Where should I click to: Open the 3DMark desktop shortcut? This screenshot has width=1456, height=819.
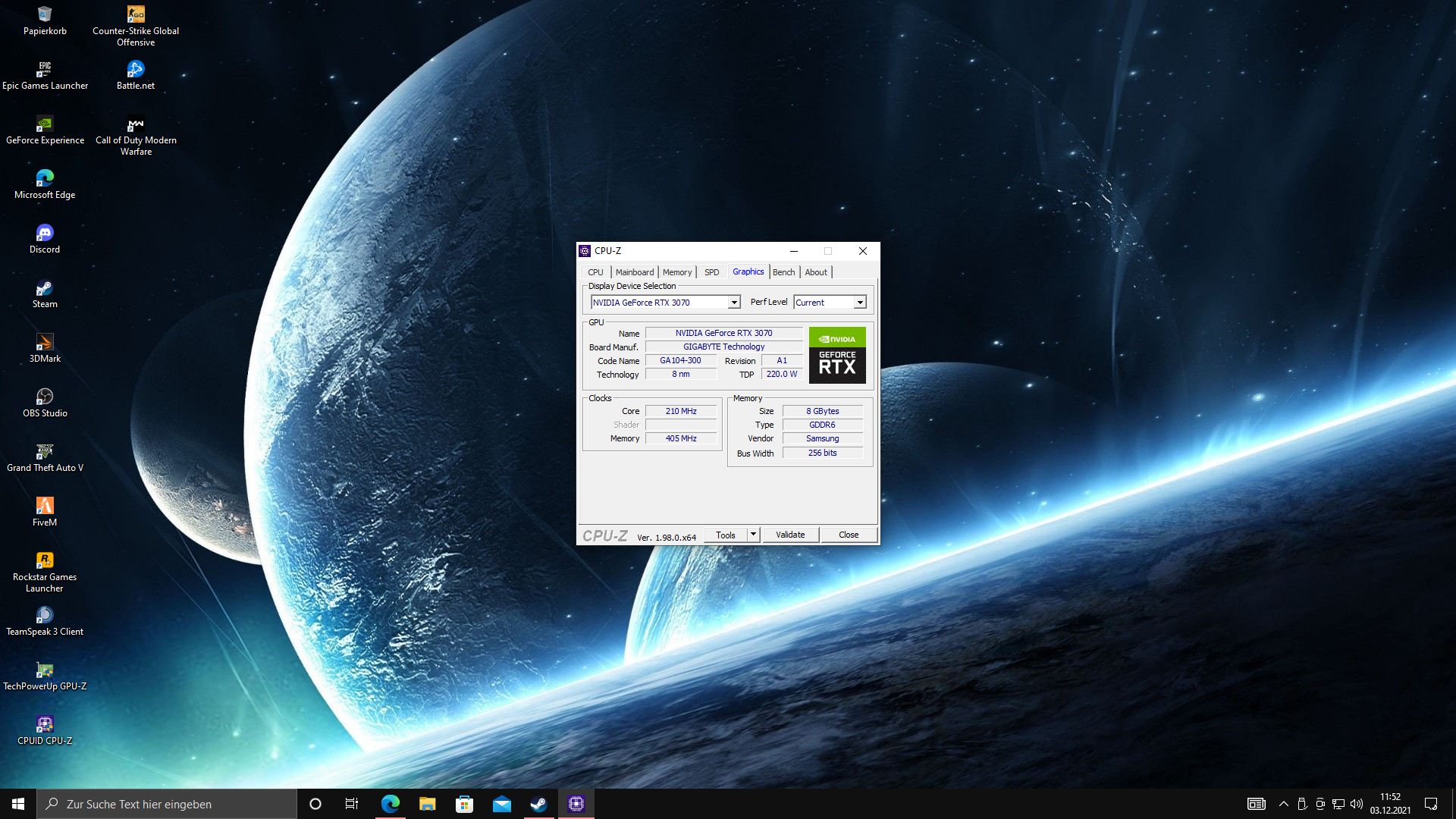[45, 343]
